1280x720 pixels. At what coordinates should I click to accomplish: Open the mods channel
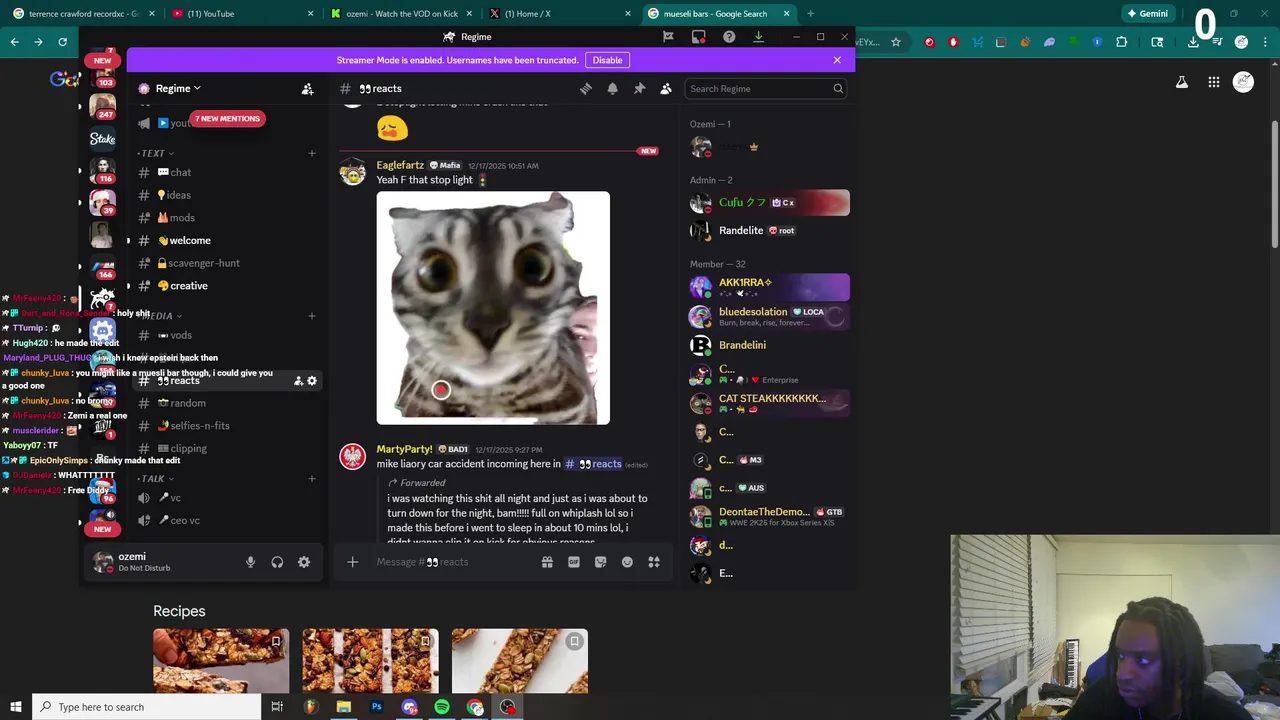(228, 218)
